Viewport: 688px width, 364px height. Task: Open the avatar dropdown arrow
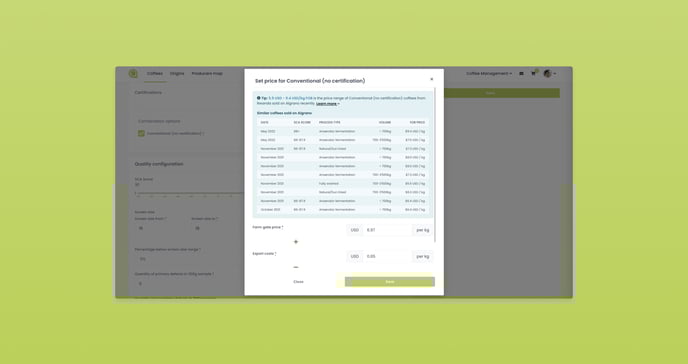(555, 74)
